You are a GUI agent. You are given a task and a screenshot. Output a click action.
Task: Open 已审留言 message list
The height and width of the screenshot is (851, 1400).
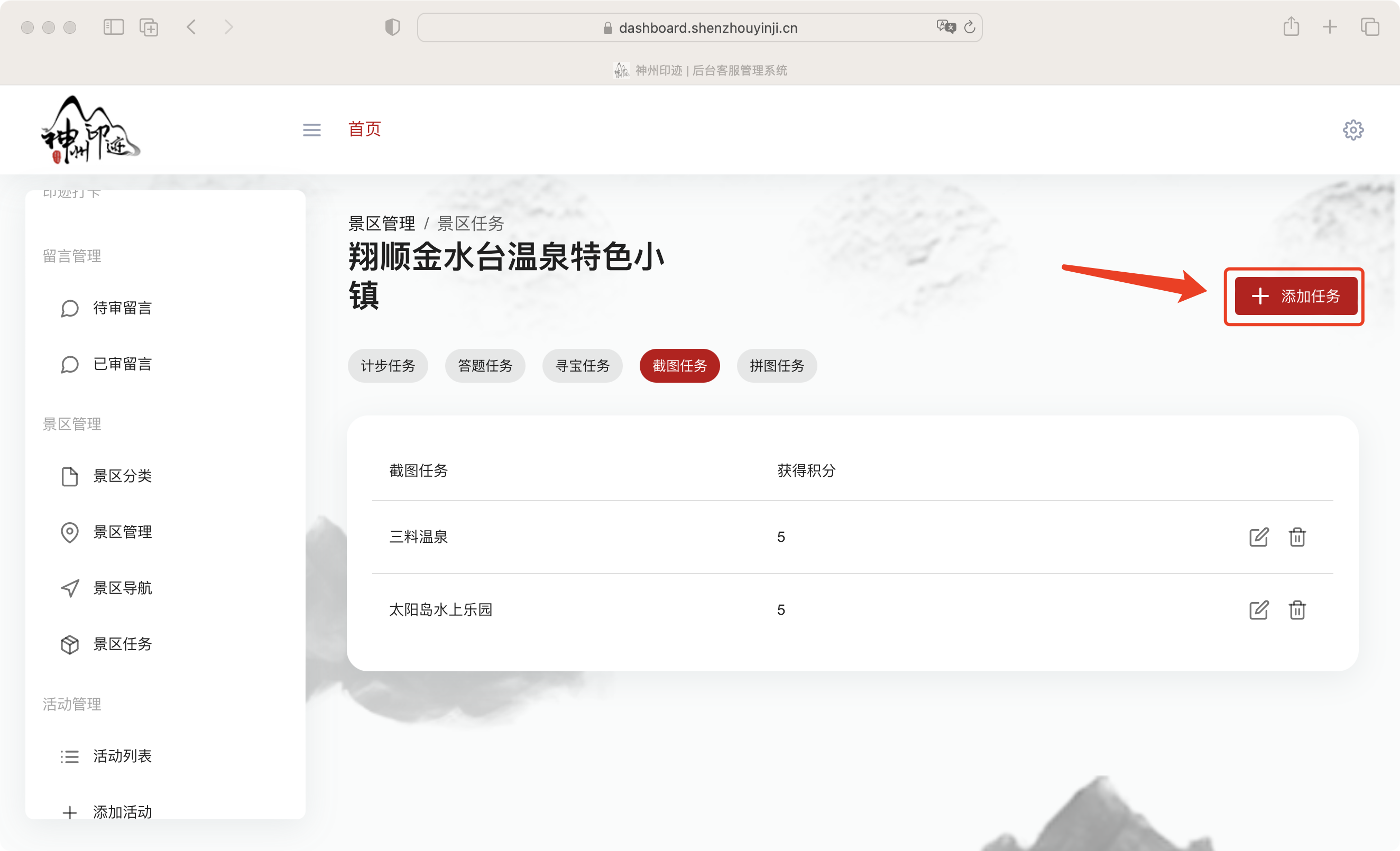point(123,364)
